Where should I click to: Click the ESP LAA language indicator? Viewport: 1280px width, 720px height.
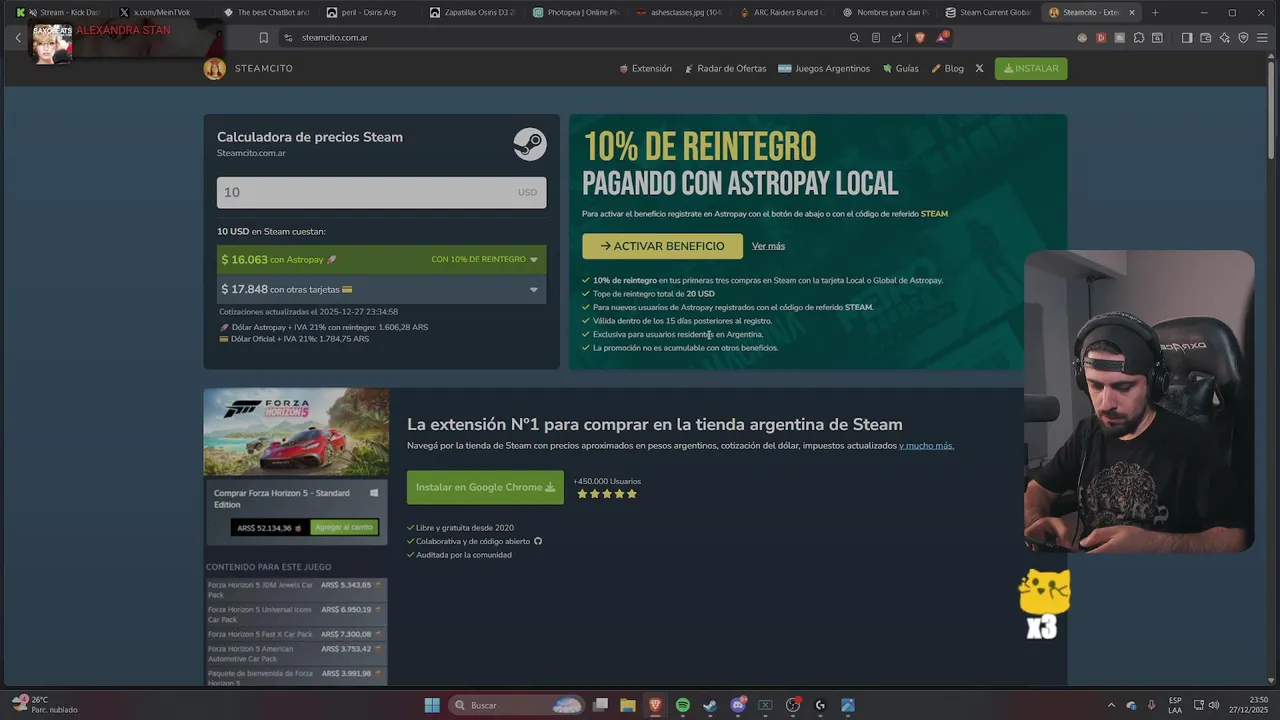click(1175, 705)
